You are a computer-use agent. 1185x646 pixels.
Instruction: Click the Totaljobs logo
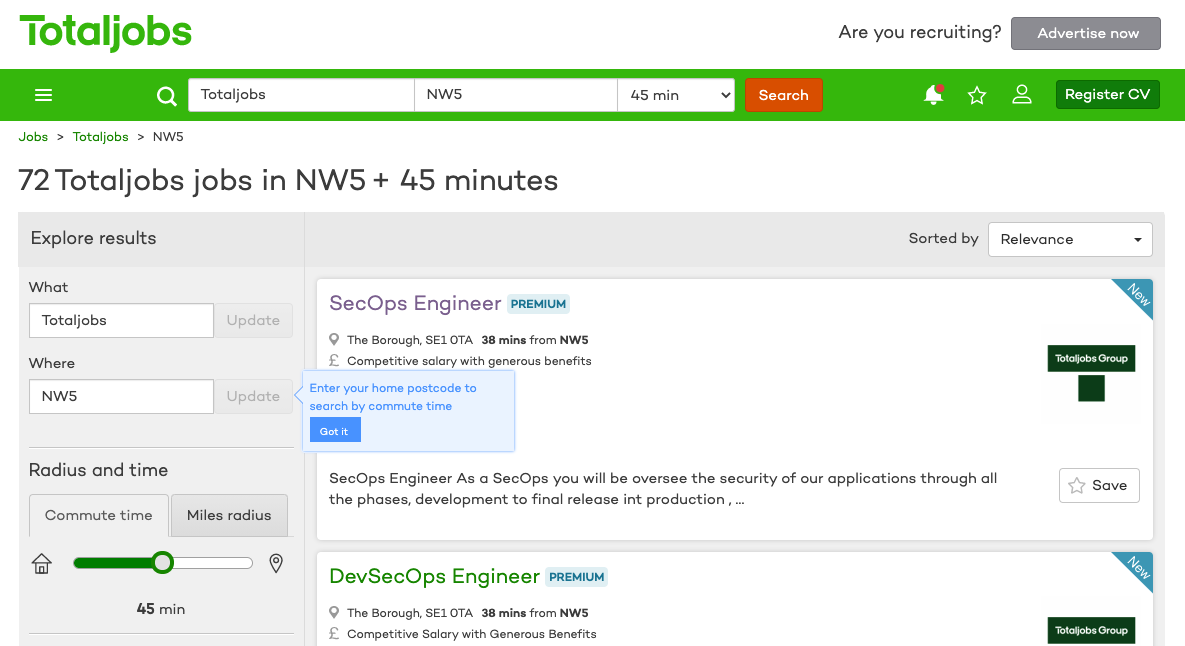pos(105,32)
